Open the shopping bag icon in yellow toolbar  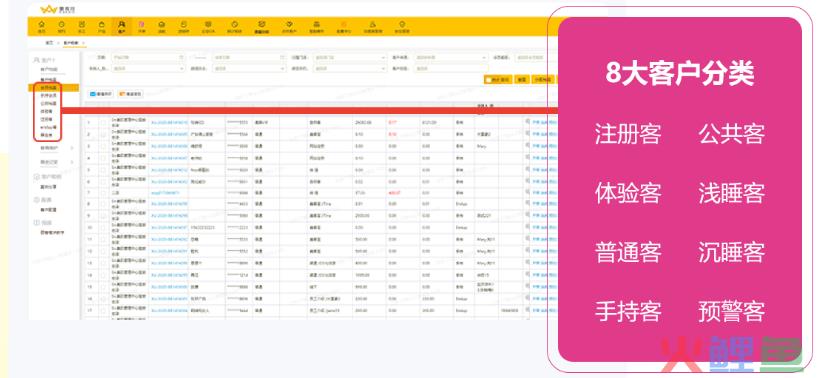click(102, 24)
